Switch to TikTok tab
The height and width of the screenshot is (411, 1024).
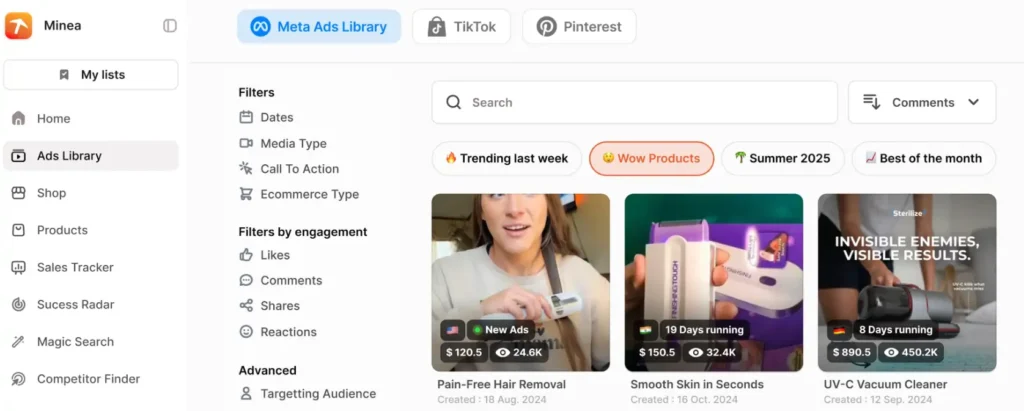461,27
